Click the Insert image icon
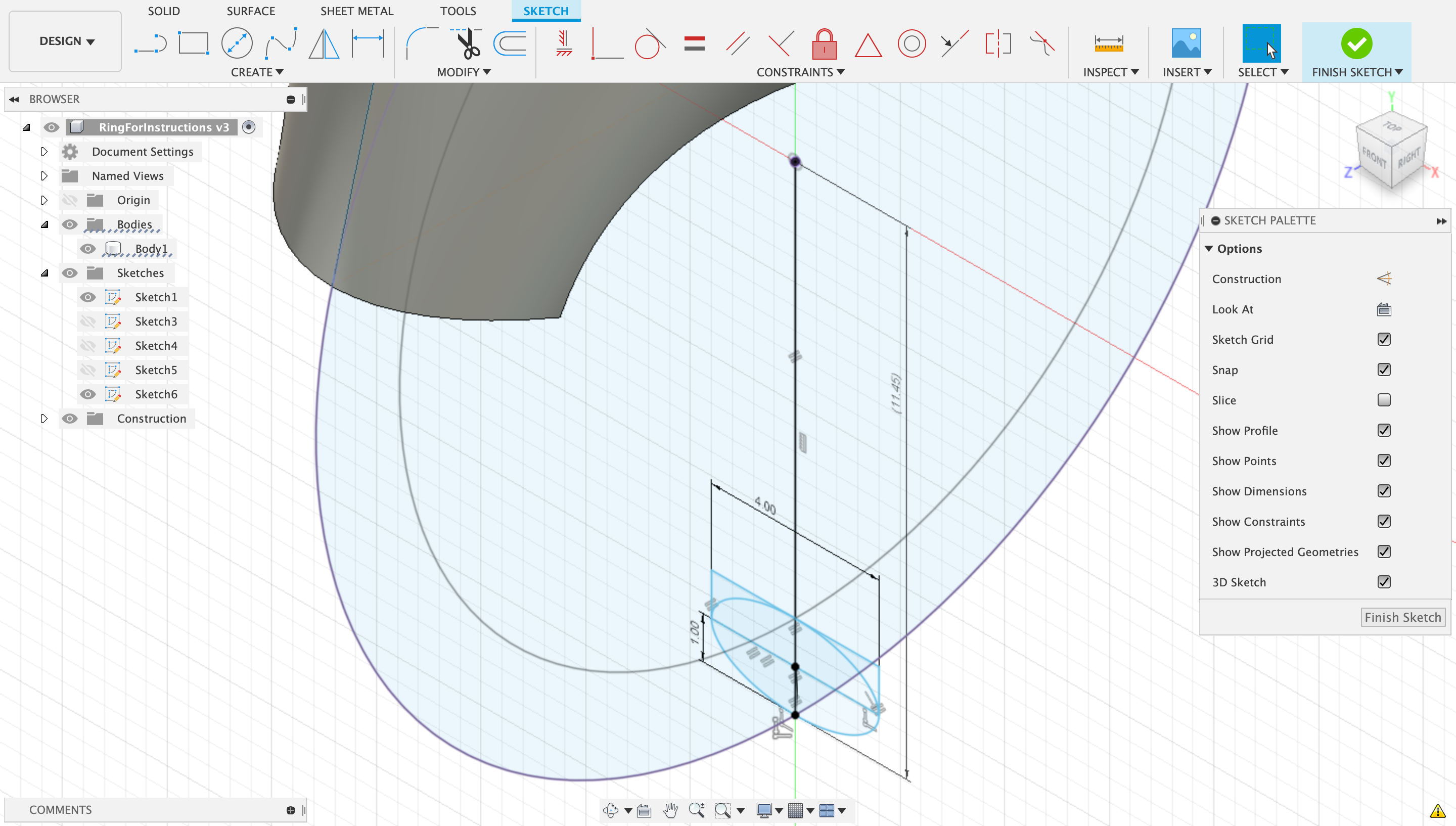Image resolution: width=1456 pixels, height=826 pixels. pos(1186,43)
